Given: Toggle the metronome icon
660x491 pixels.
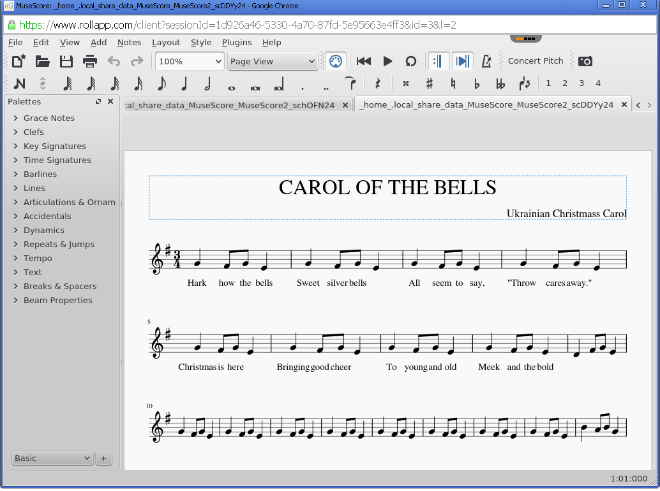Looking at the screenshot, I should [x=486, y=61].
